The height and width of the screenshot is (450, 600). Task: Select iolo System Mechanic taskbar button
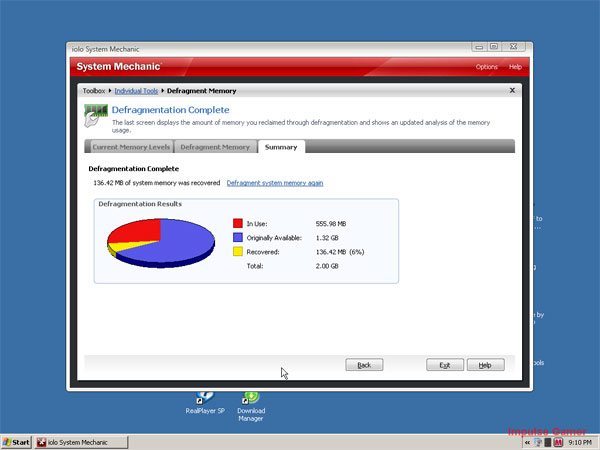coord(81,442)
